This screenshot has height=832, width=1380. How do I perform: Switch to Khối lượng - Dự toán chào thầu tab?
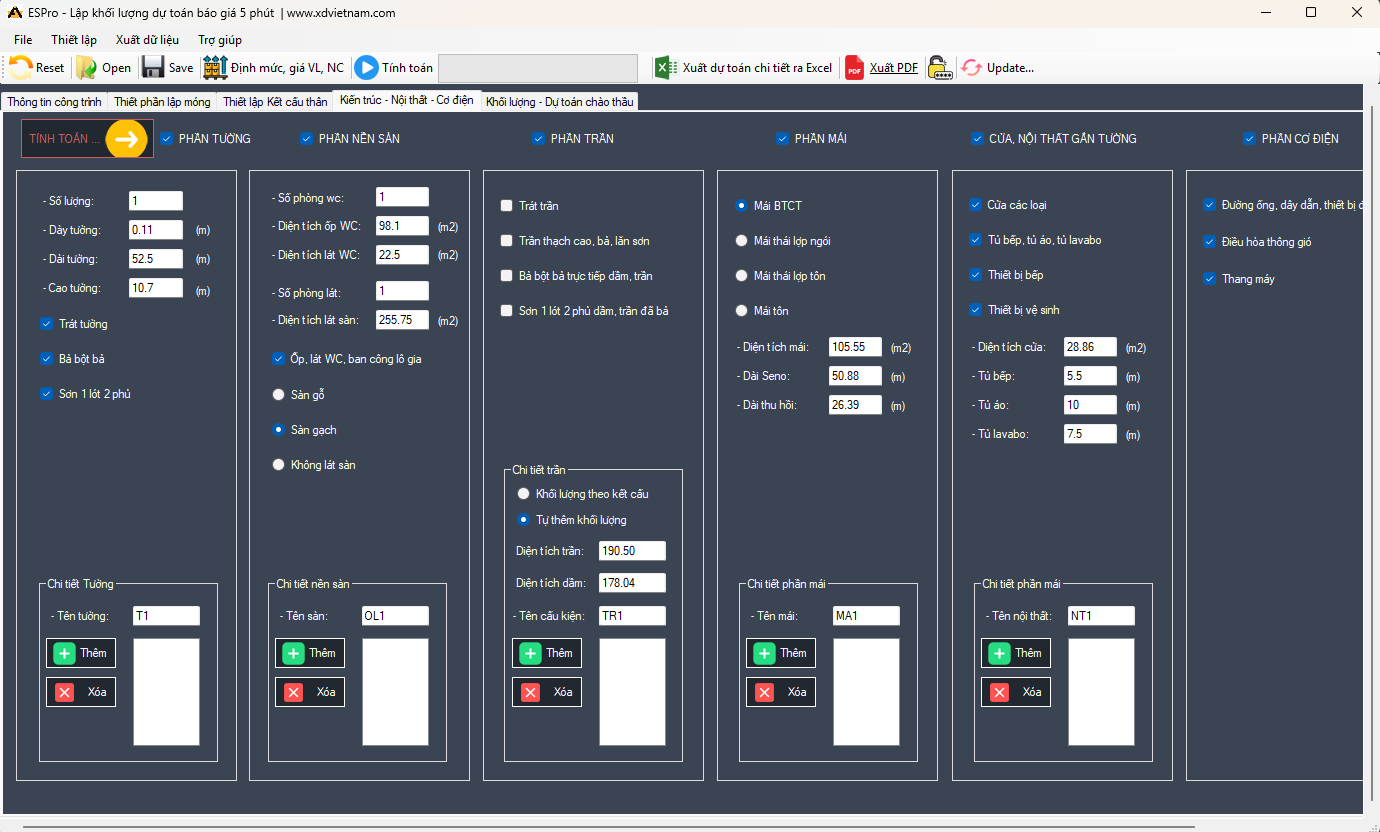point(559,102)
